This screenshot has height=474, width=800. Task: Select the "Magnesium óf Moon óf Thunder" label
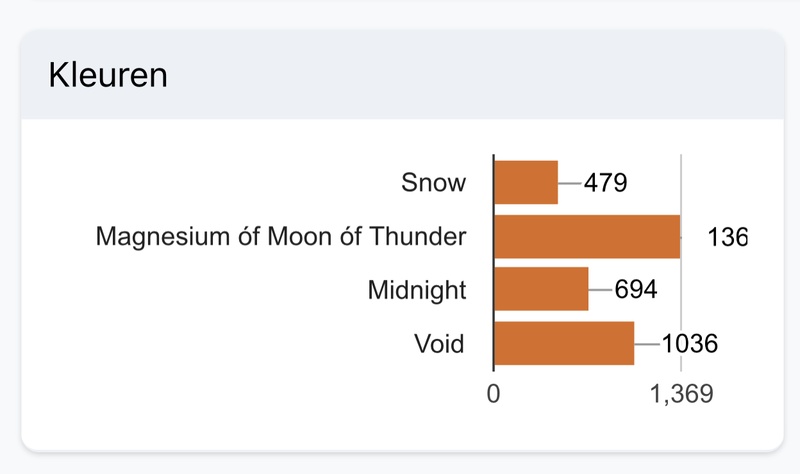coord(281,237)
